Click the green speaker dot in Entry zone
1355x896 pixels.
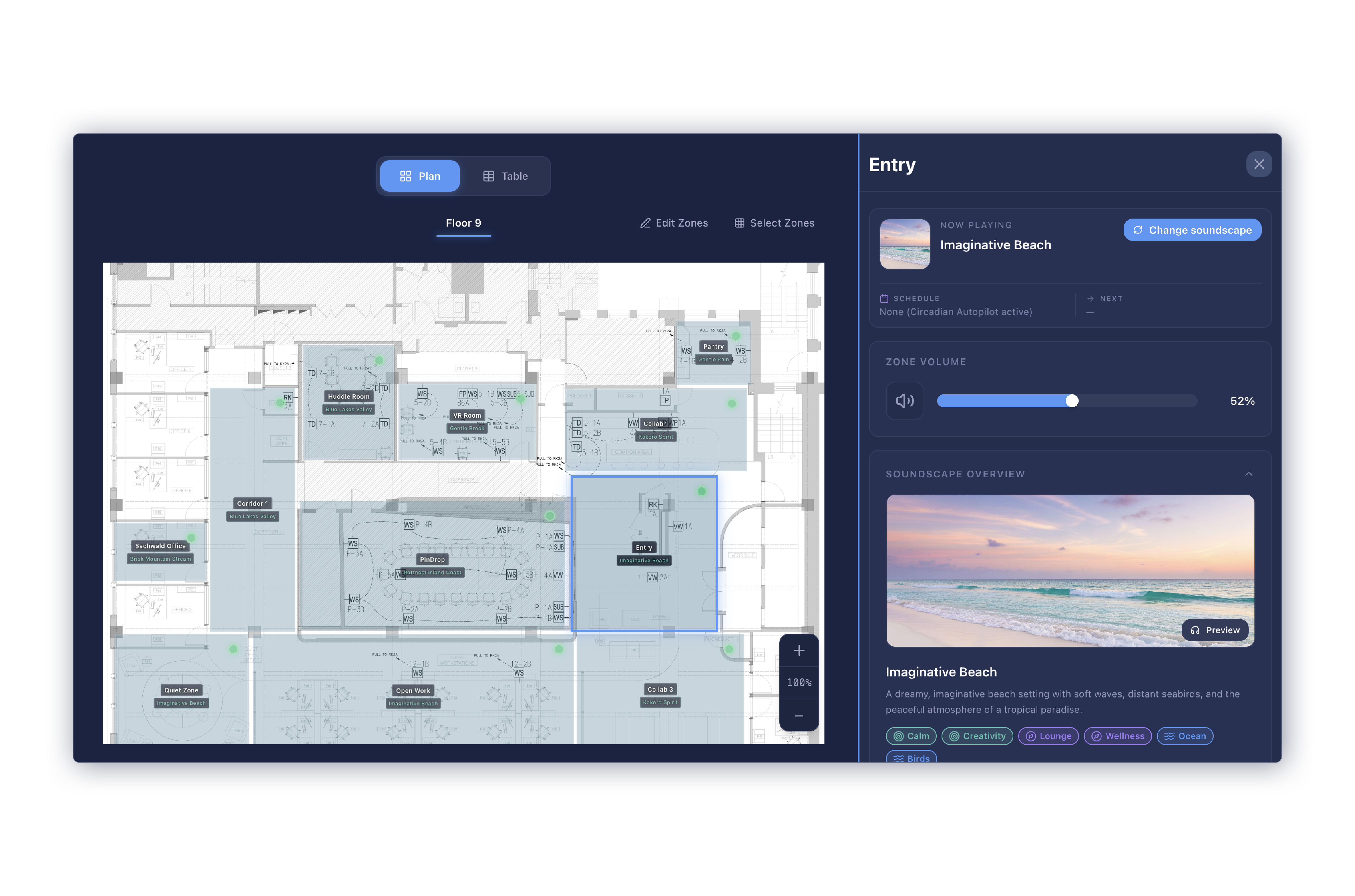point(702,492)
